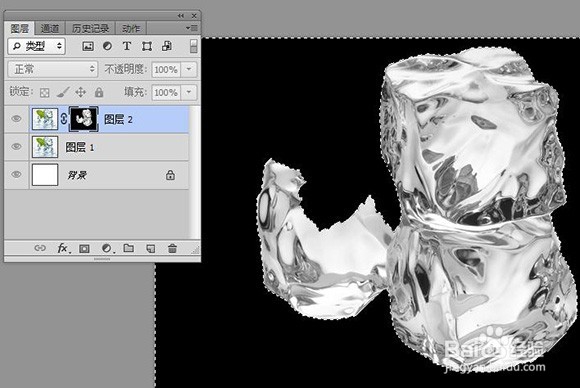
Task: Switch to the 通道 tab
Action: pos(50,28)
